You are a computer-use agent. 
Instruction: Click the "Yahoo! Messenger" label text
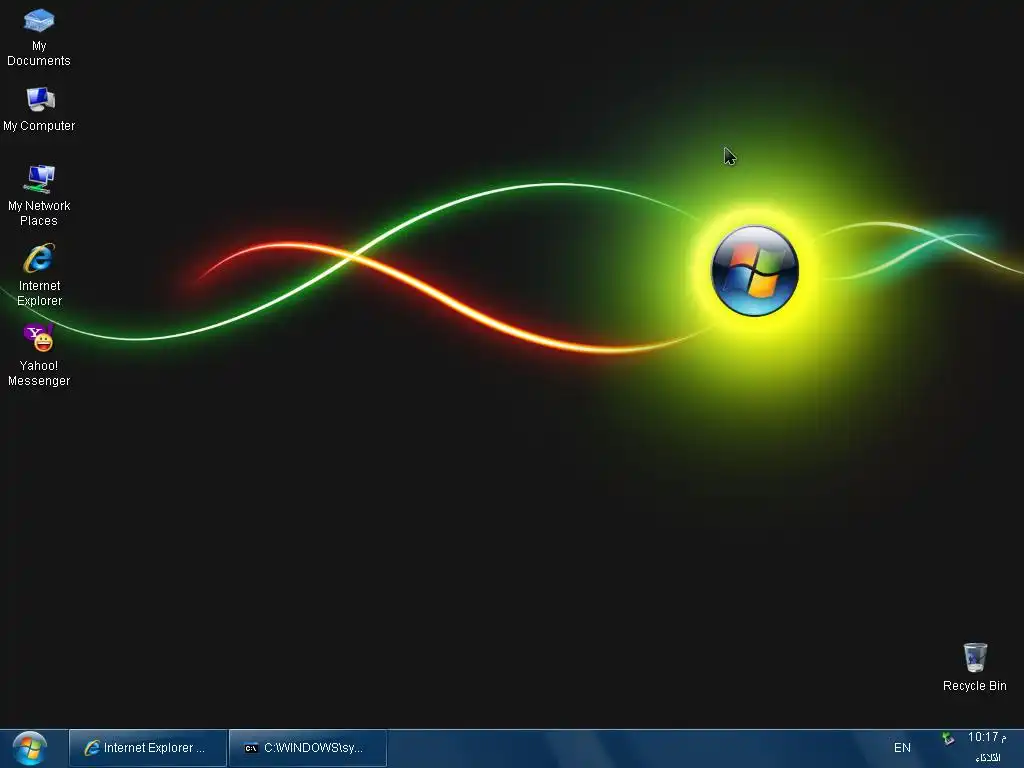tap(39, 373)
